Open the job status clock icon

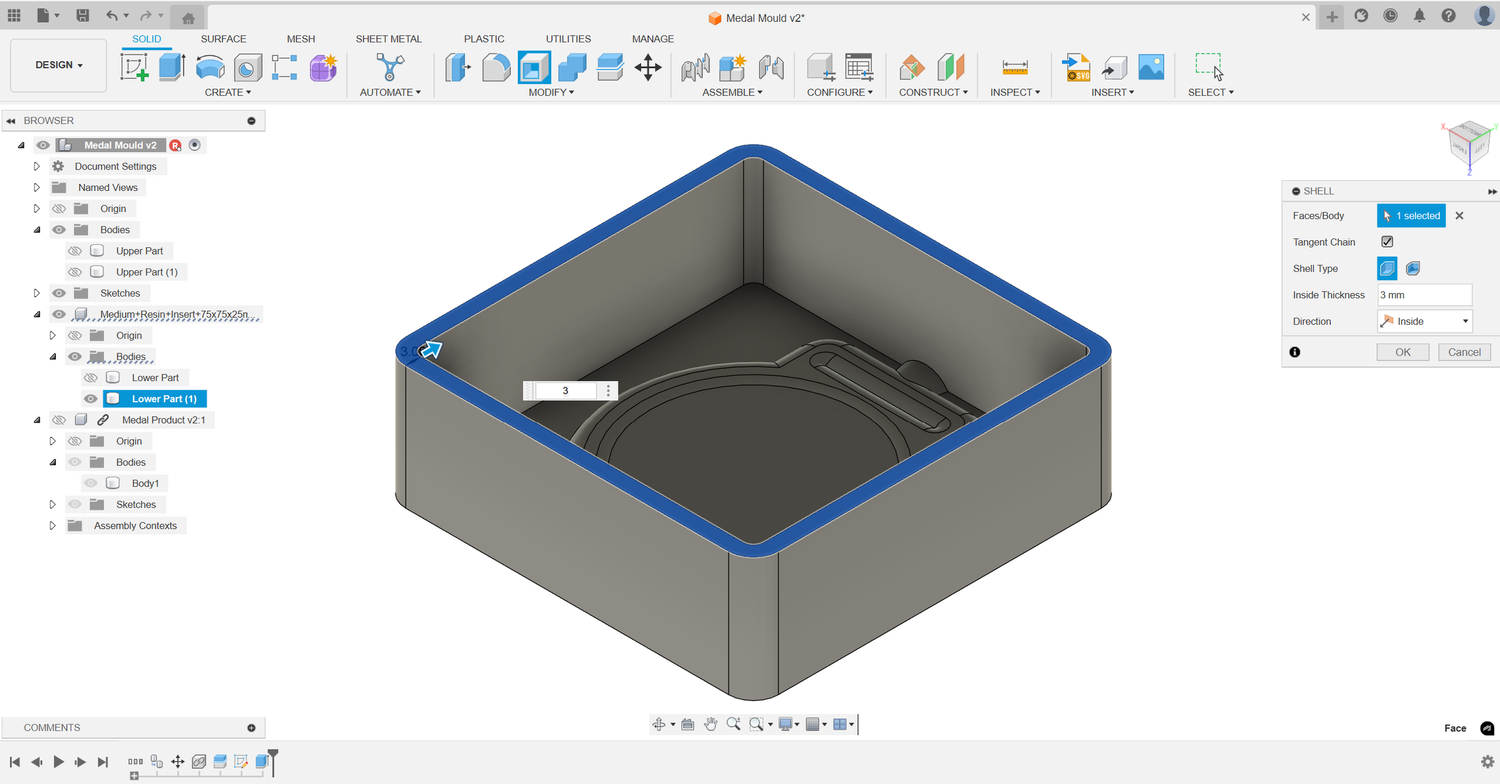point(1390,16)
